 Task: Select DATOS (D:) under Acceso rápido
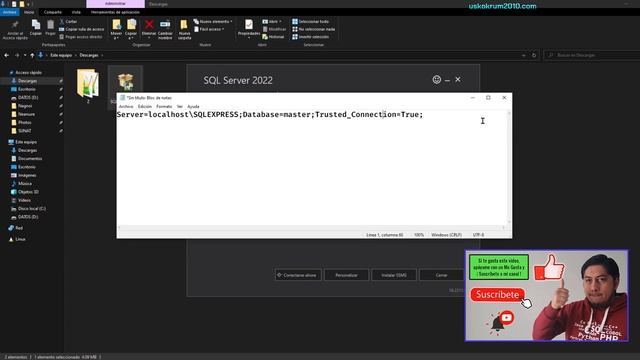[28, 98]
